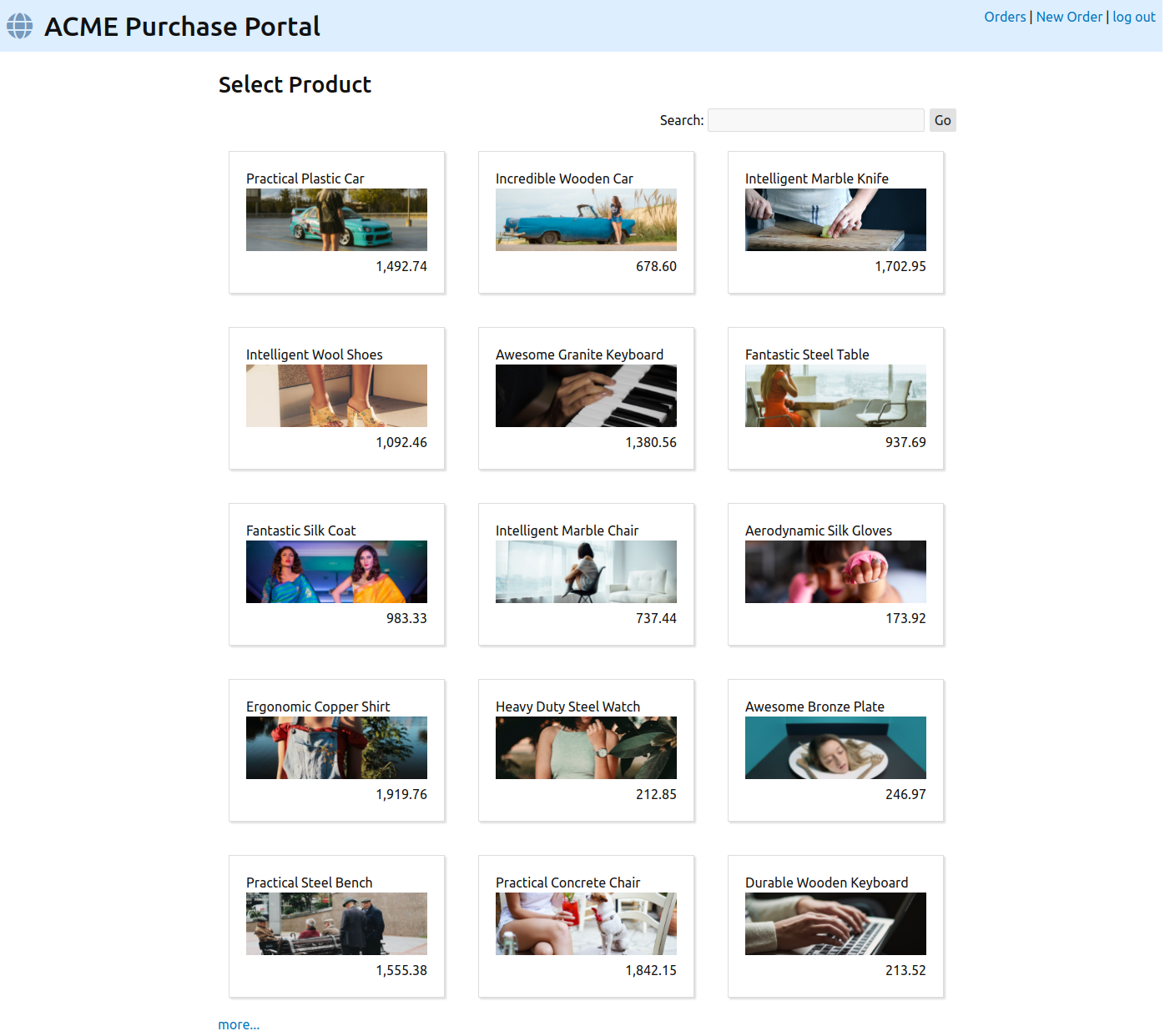The image size is (1175, 1036).
Task: Click the price 213.52
Action: [x=905, y=970]
